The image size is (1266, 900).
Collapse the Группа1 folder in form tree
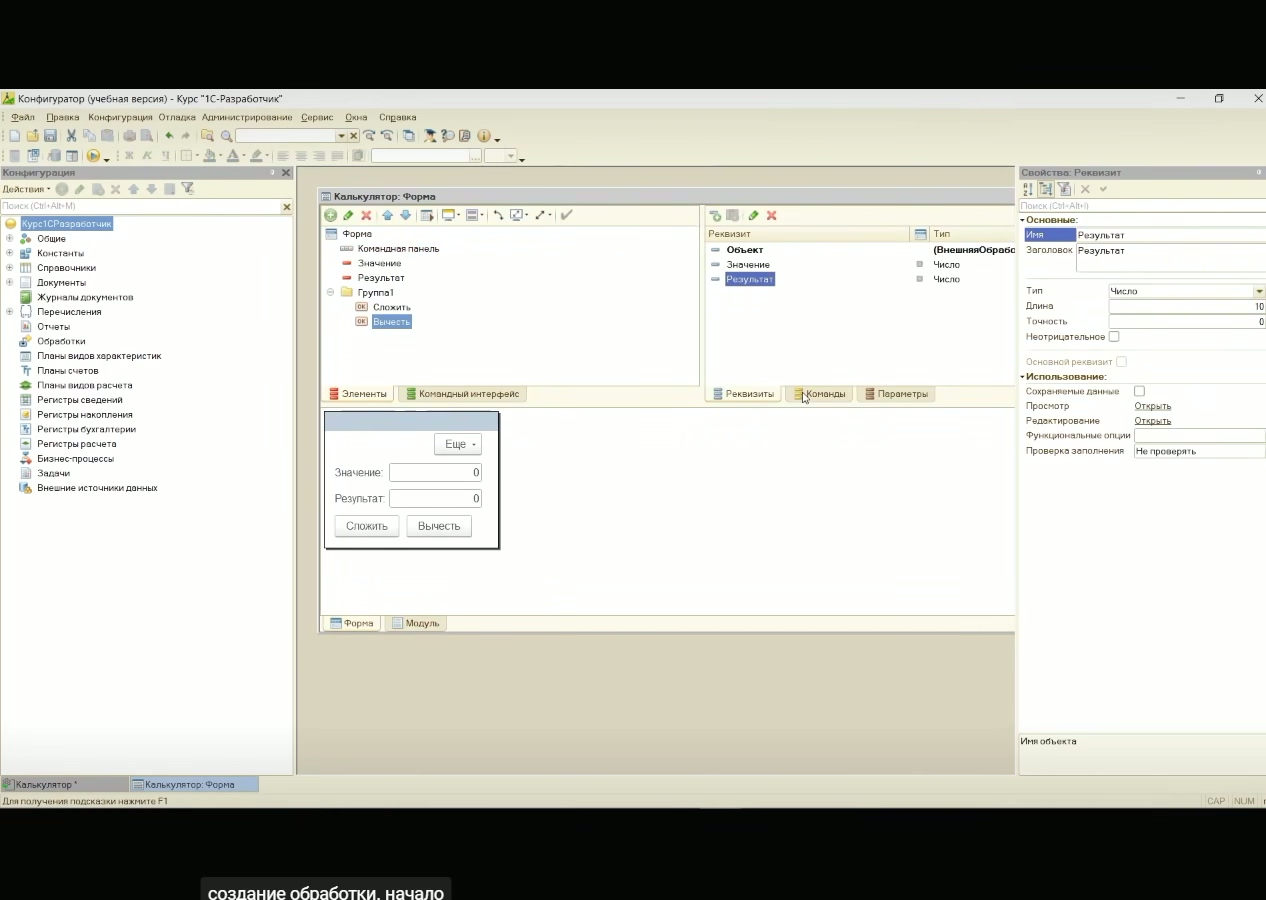(x=330, y=293)
